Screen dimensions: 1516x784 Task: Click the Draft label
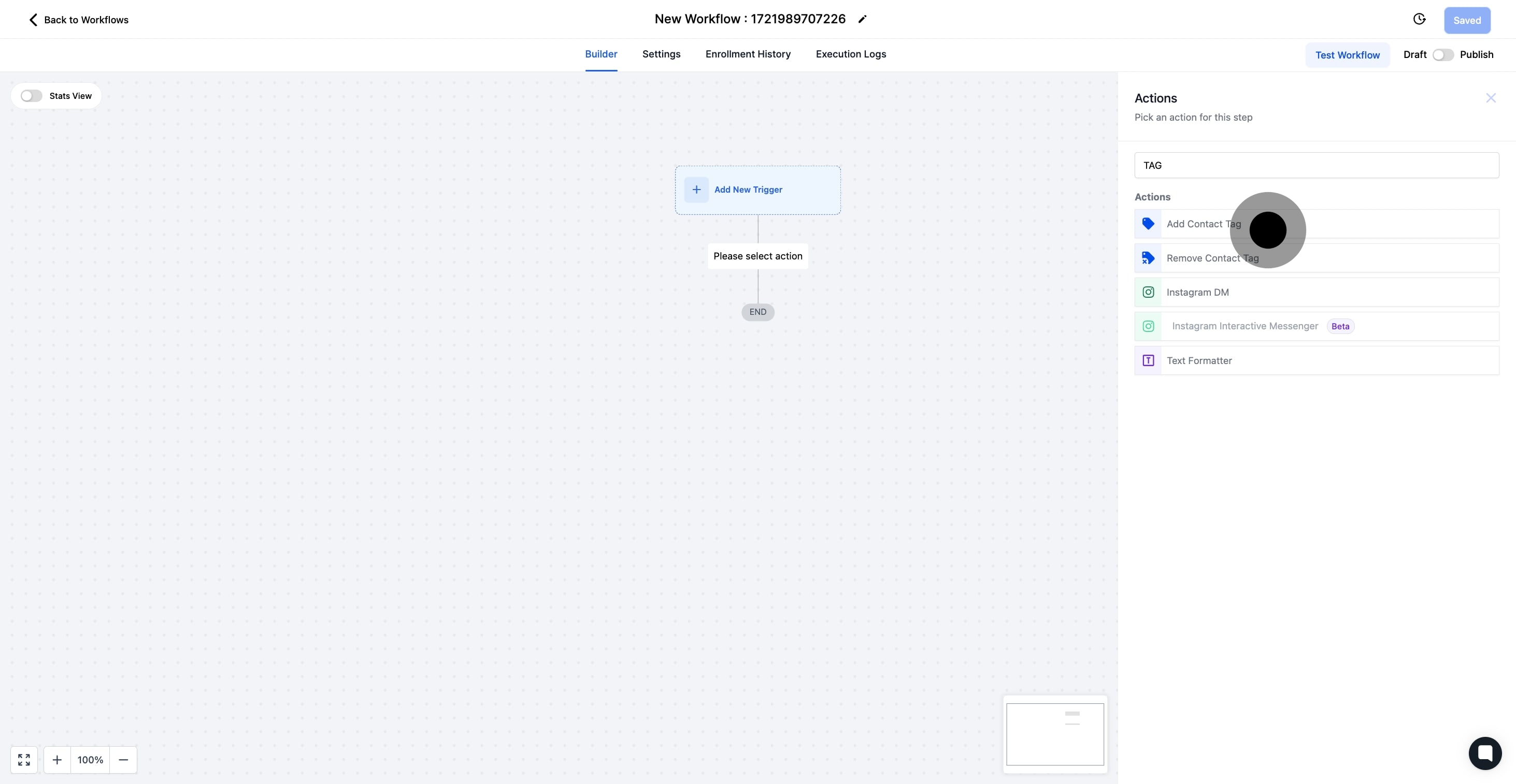pyautogui.click(x=1415, y=55)
